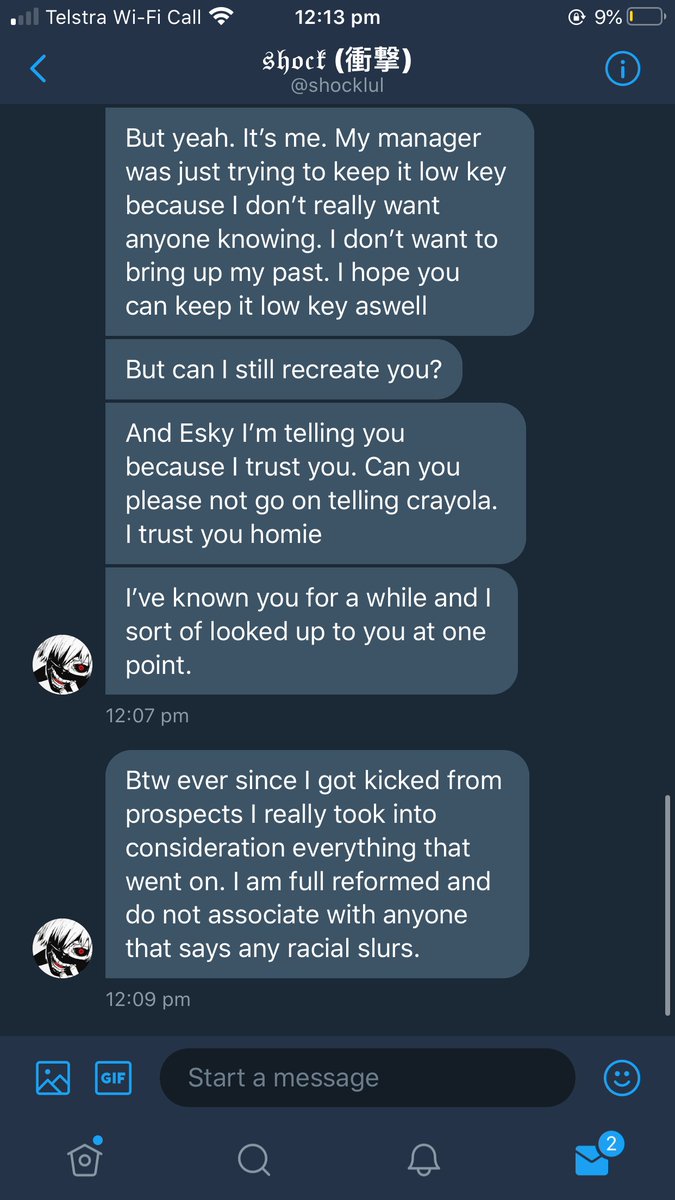Tap avatar beside 12:09 pm message
The height and width of the screenshot is (1200, 675).
(63, 947)
